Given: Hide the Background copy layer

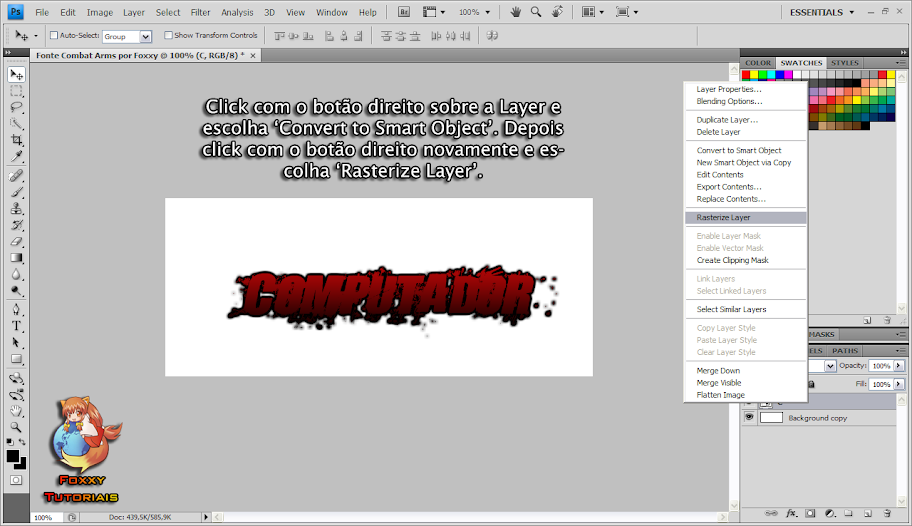Looking at the screenshot, I should (x=749, y=417).
